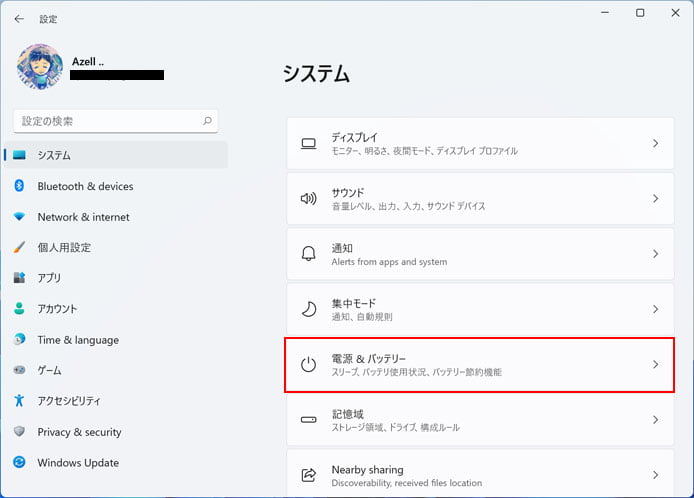This screenshot has height=498, width=694.
Task: Expand 電源 & バッテリー row chevron
Action: click(655, 364)
